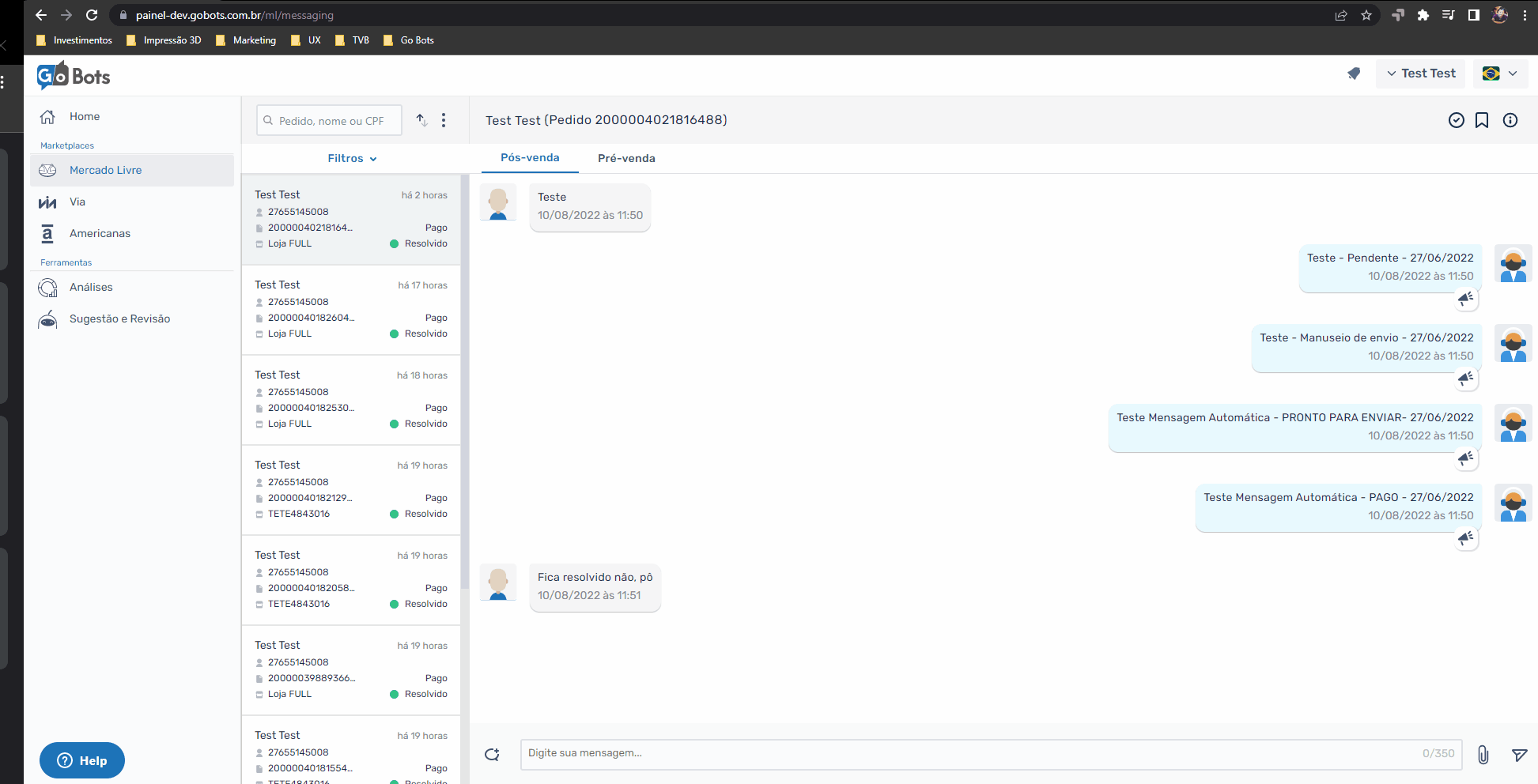
Task: Click megaphone icon under PAGO message
Action: (1466, 538)
